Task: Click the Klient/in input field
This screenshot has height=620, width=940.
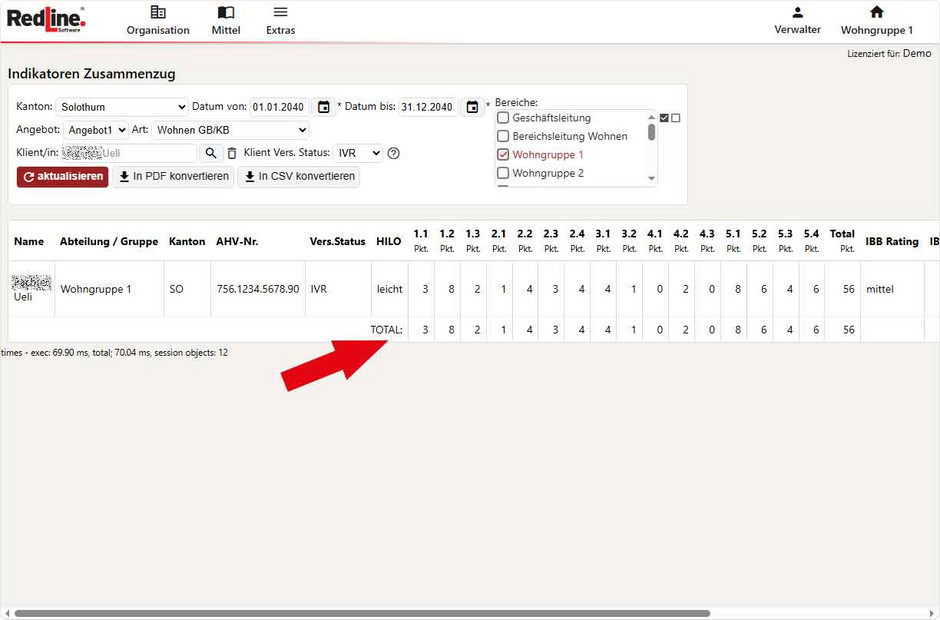Action: (x=128, y=153)
